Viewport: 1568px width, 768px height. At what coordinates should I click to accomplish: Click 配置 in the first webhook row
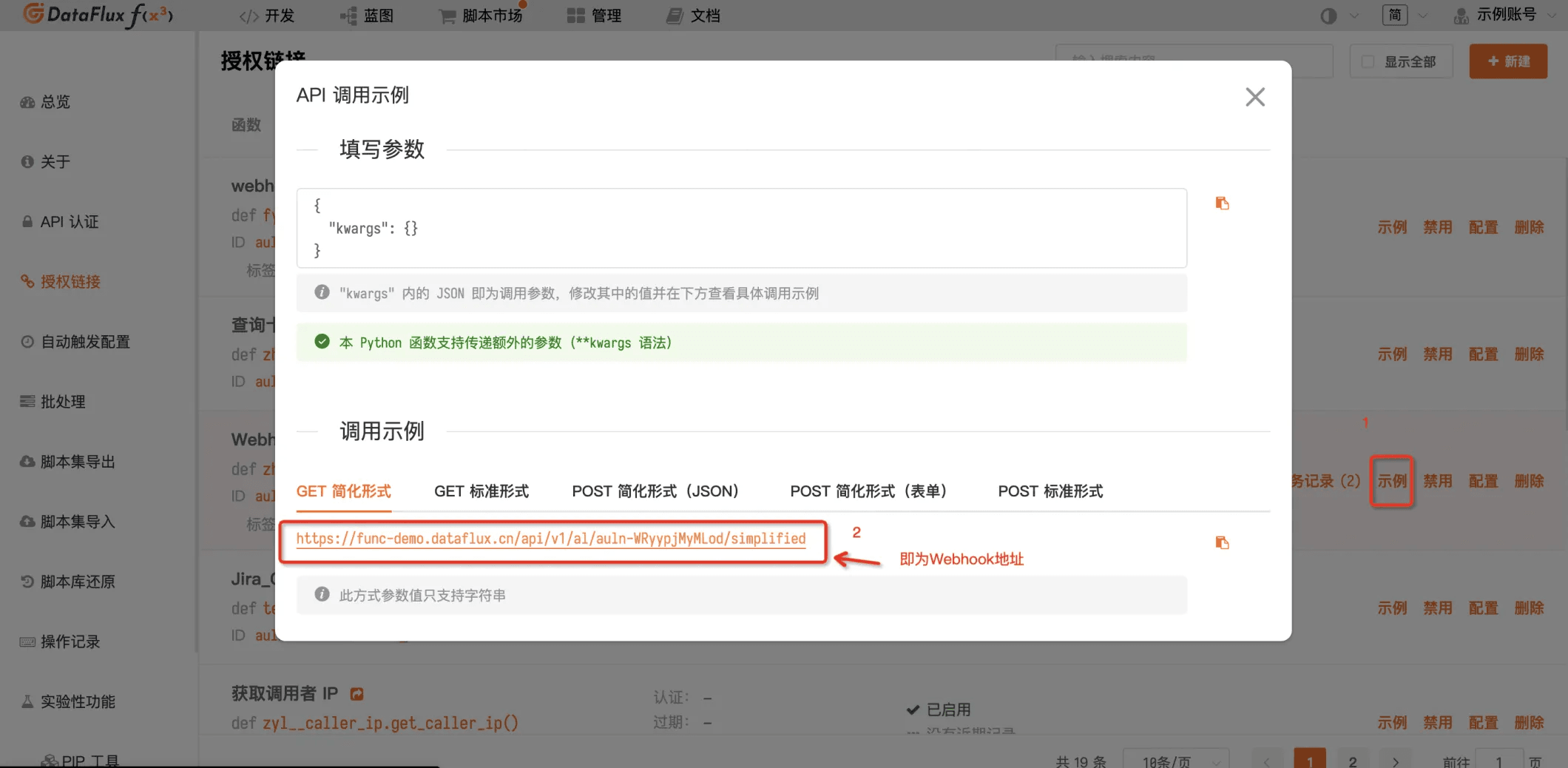pos(1483,227)
